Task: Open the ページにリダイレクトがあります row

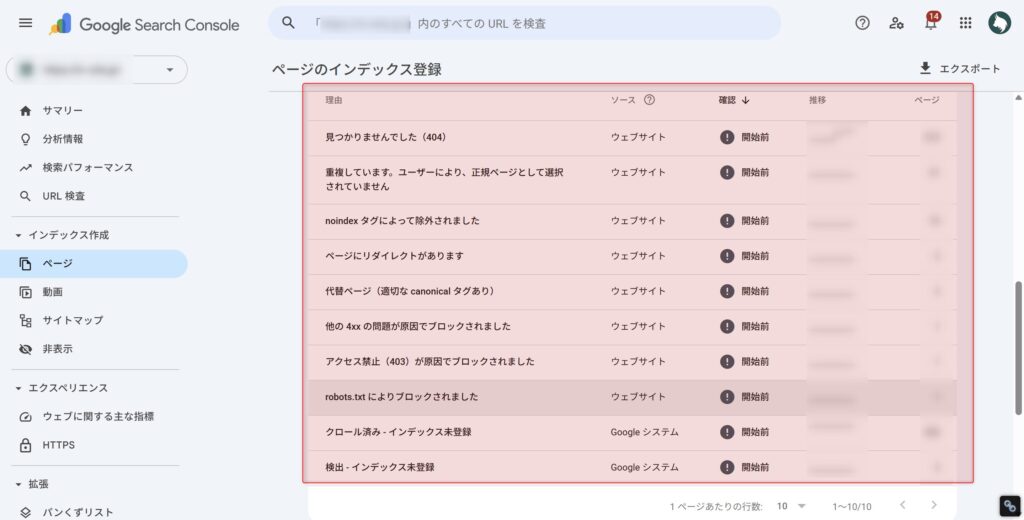Action: click(x=632, y=256)
